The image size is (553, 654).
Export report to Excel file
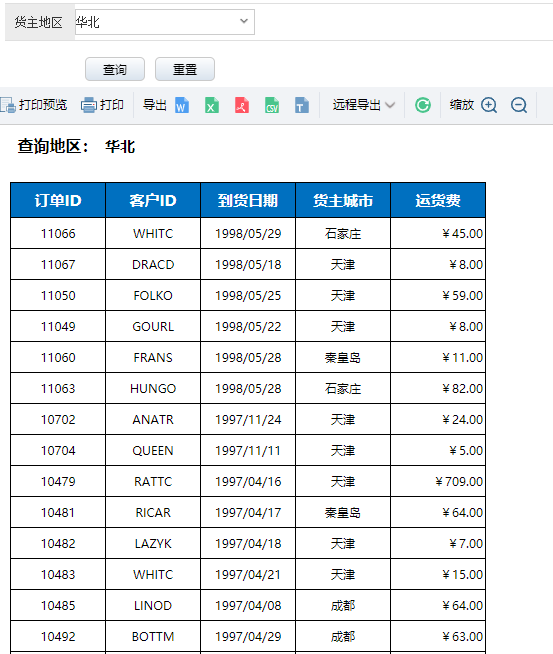tap(212, 105)
